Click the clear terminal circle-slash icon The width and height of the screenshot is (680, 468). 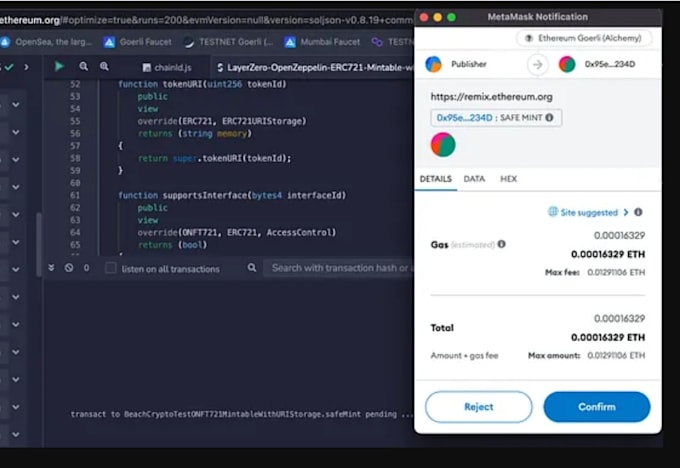pos(69,268)
